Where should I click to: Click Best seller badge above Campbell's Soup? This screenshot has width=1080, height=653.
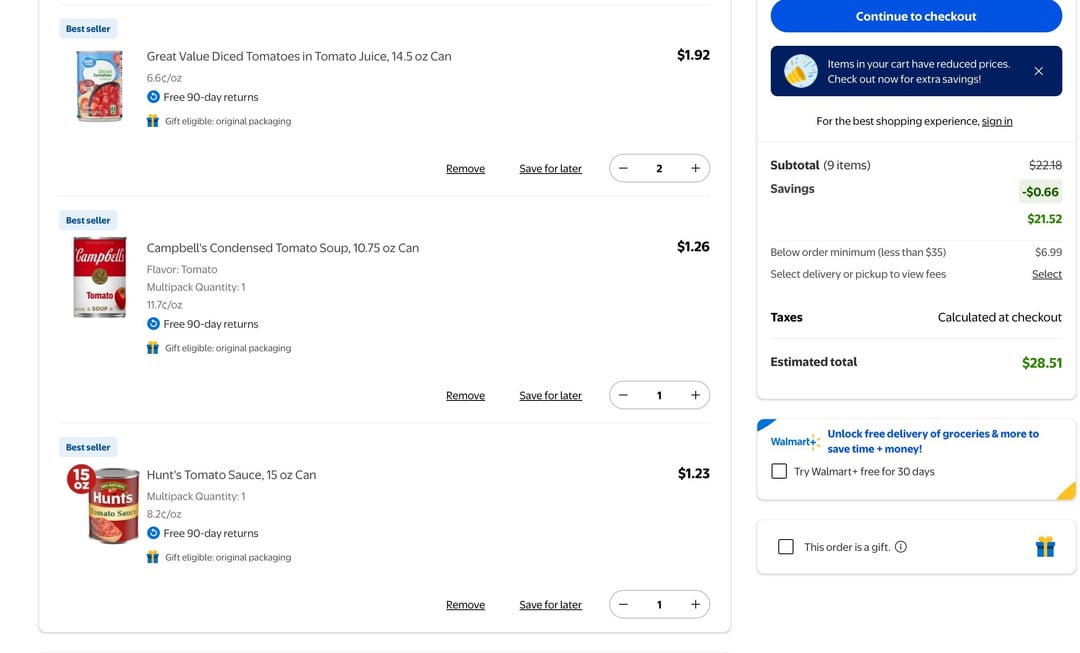(x=88, y=220)
